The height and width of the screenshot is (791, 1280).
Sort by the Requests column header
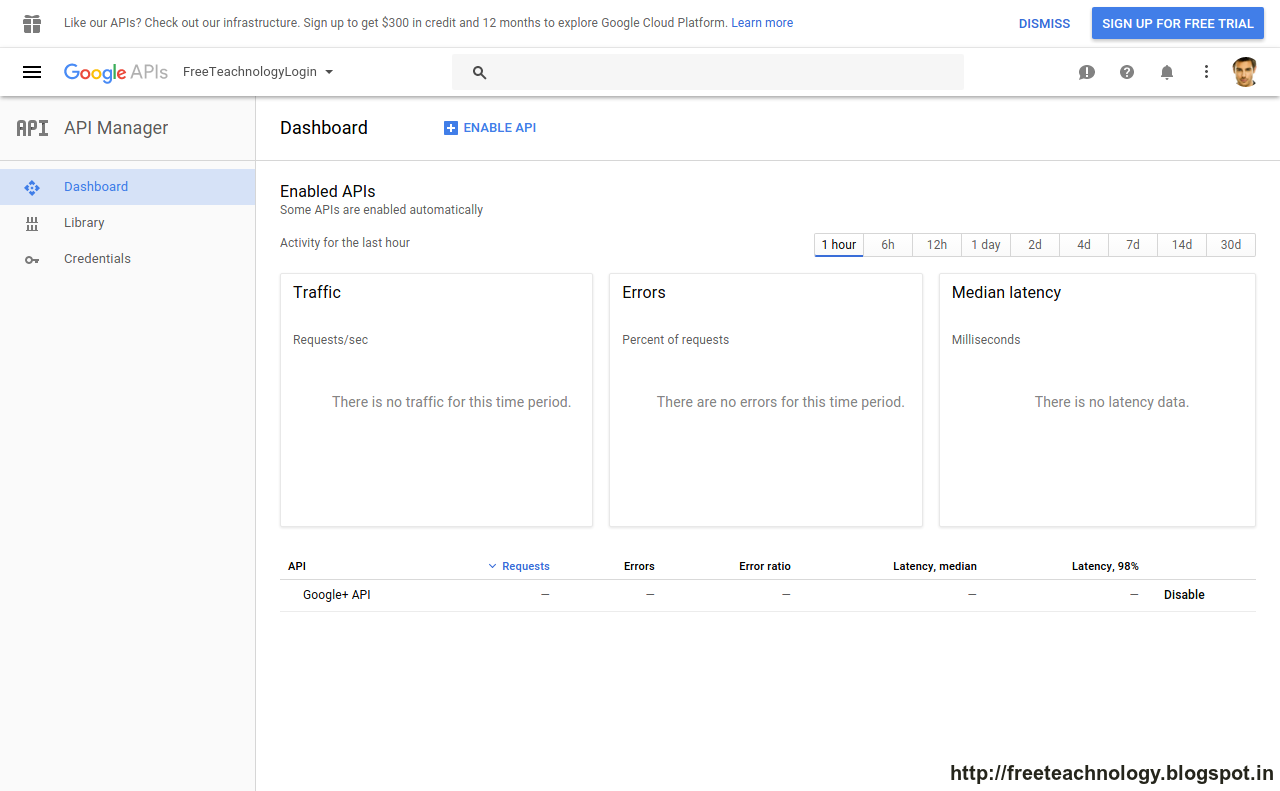[x=526, y=566]
